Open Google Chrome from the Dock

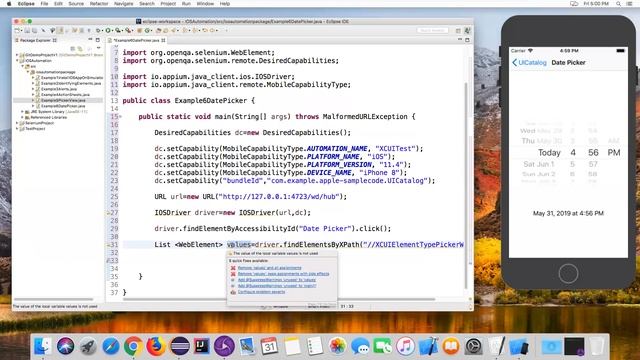[x=133, y=347]
